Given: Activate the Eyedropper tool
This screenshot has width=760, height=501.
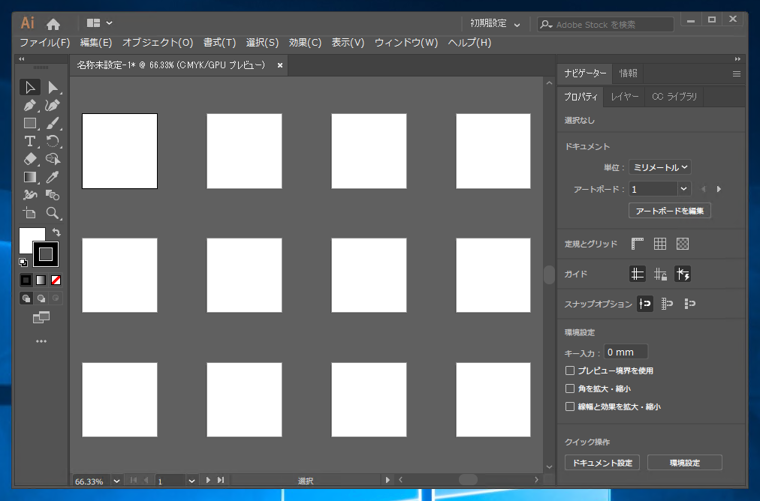Looking at the screenshot, I should (x=53, y=178).
